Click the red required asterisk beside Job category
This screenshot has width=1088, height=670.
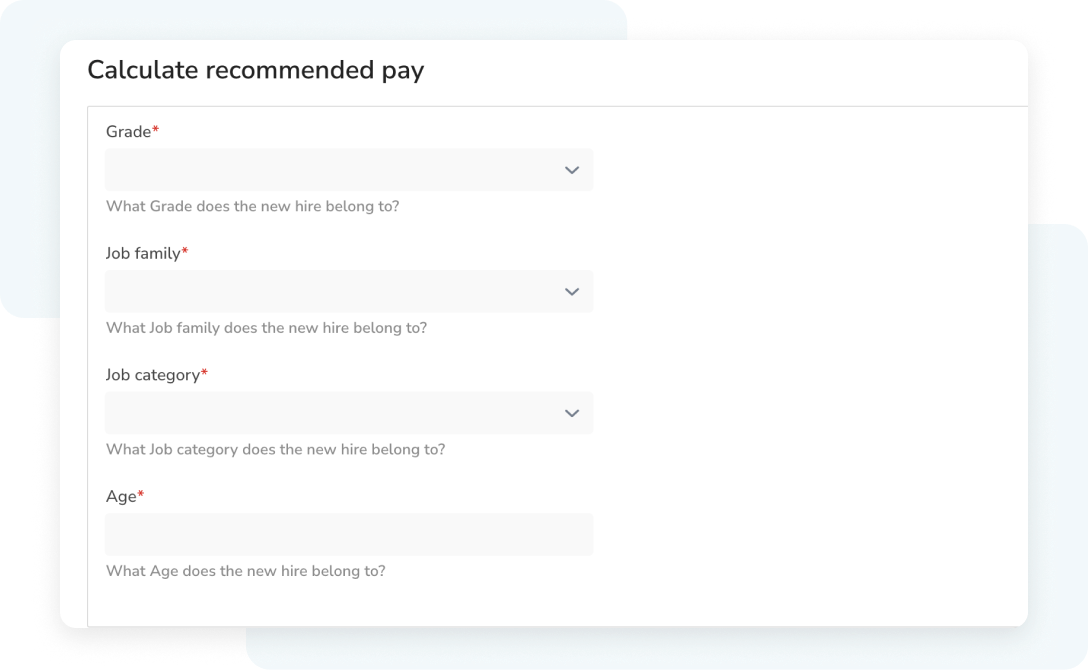[204, 372]
